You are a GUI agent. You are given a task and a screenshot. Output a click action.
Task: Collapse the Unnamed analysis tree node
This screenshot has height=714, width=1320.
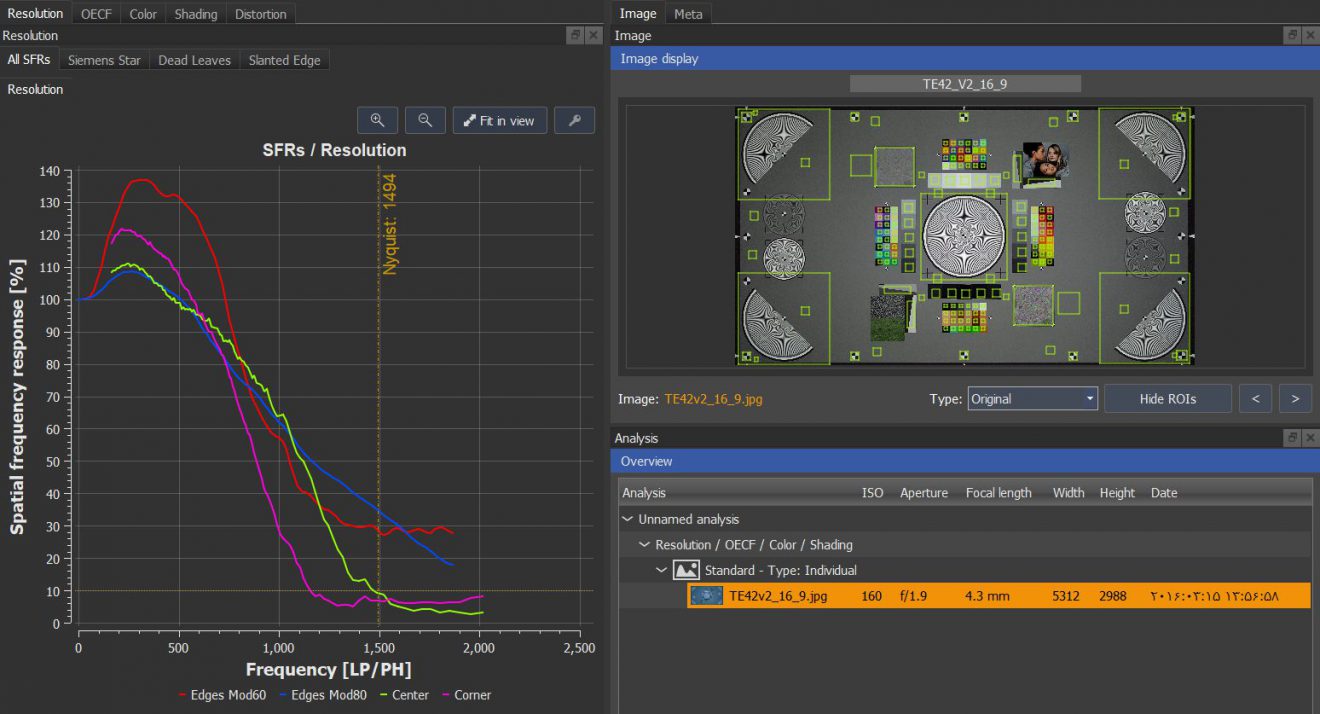(628, 519)
